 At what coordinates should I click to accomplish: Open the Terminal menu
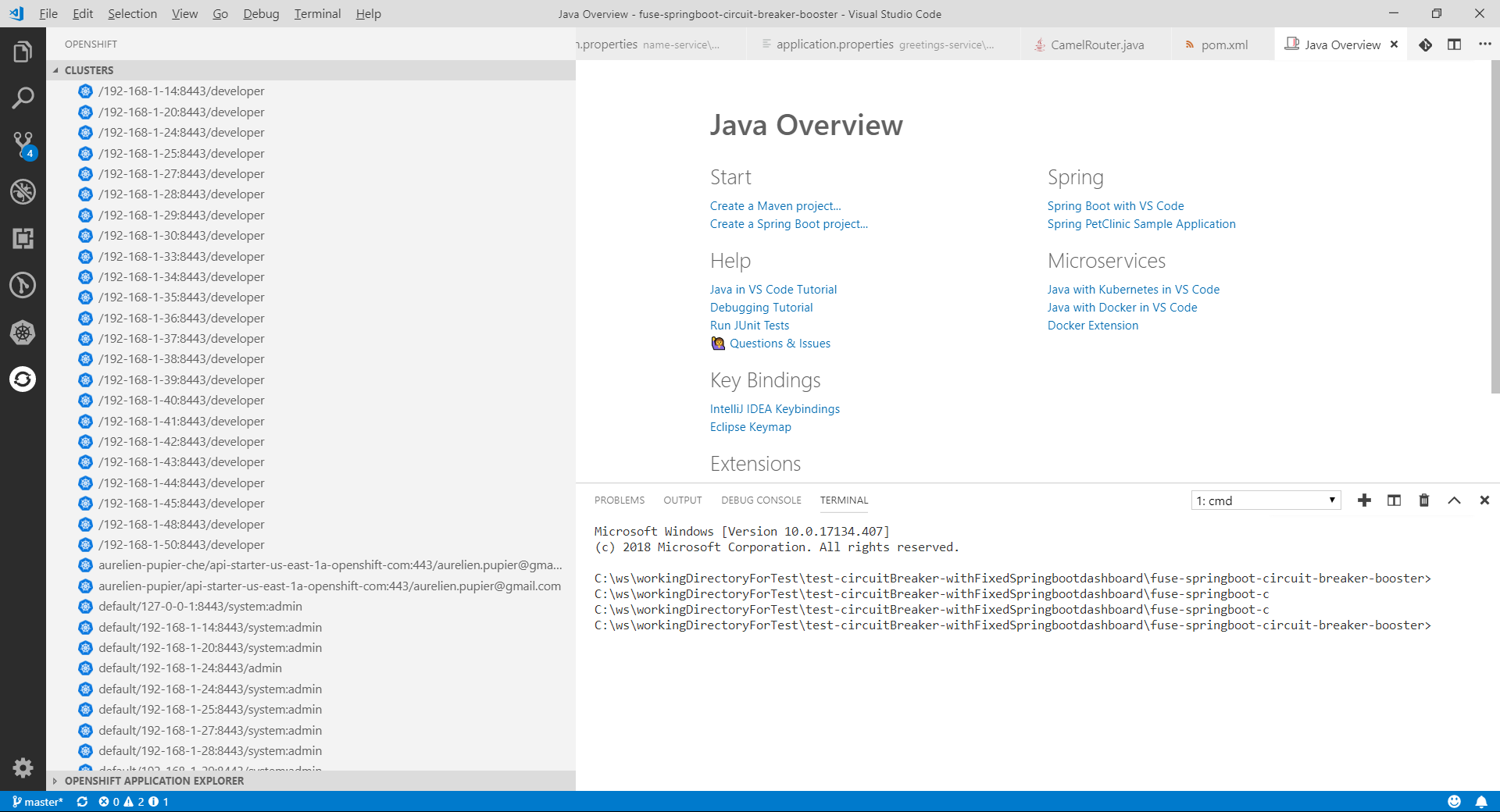317,13
